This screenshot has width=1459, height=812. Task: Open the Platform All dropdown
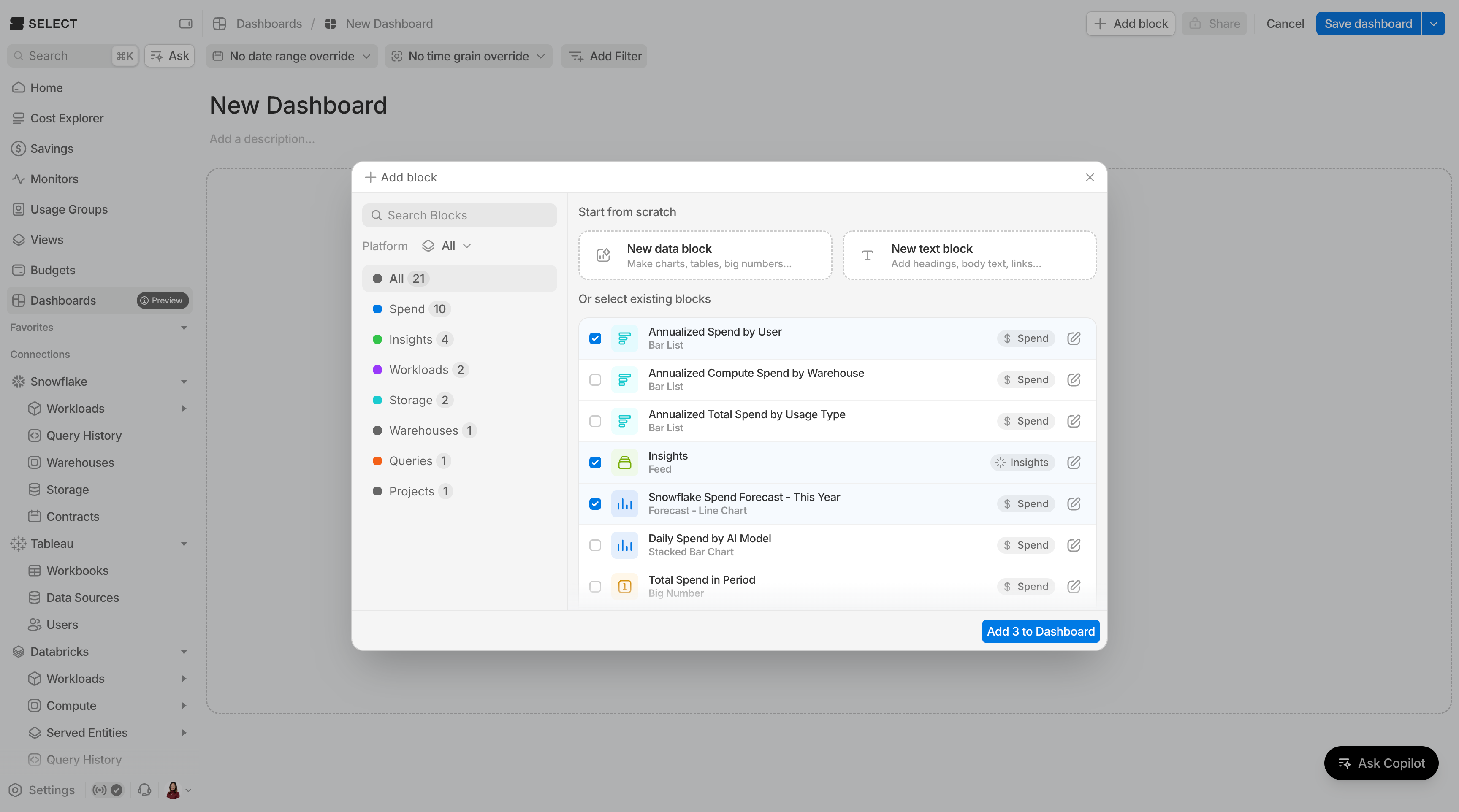[446, 246]
